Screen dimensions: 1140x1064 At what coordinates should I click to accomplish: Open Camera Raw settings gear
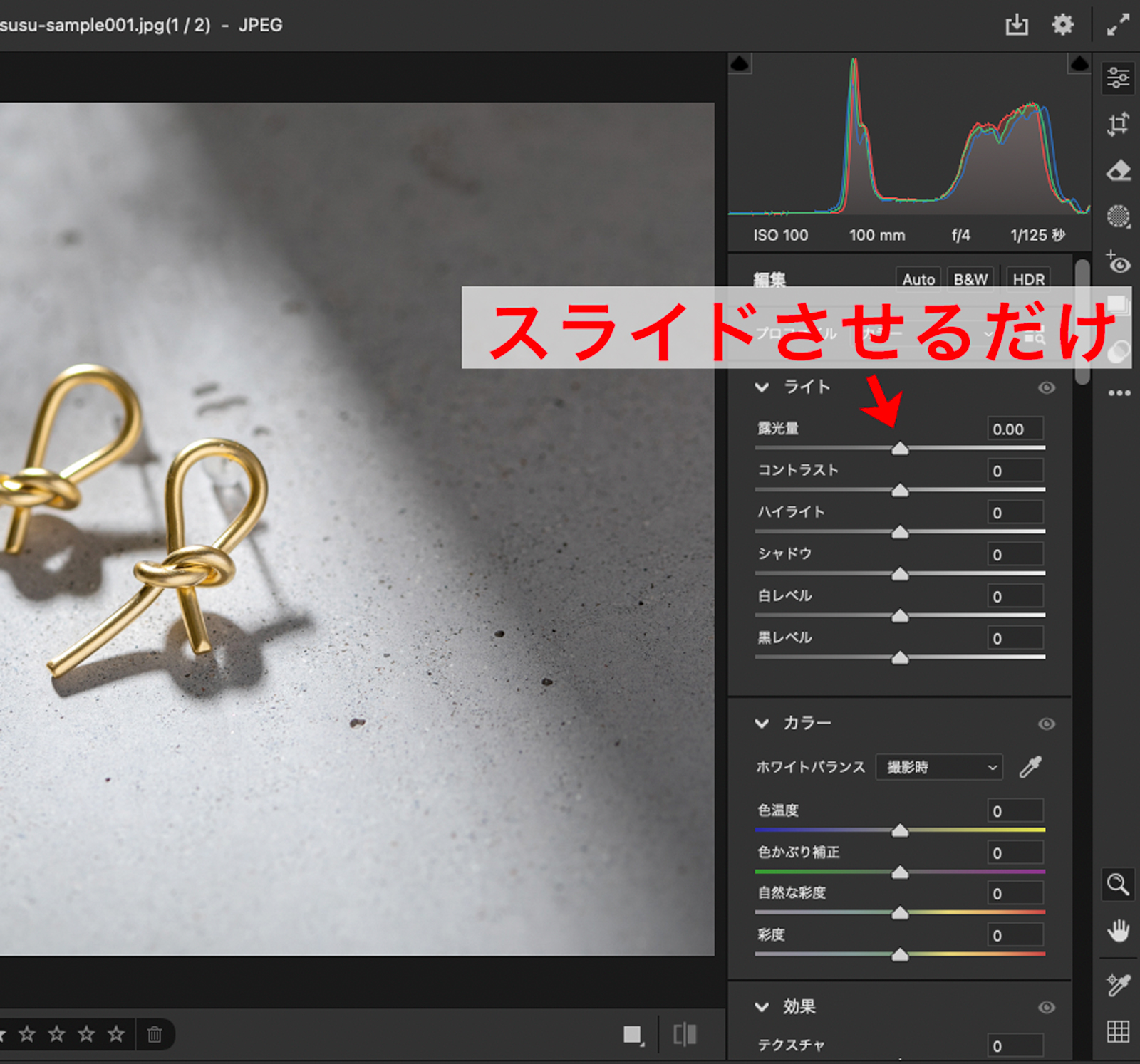(1062, 25)
